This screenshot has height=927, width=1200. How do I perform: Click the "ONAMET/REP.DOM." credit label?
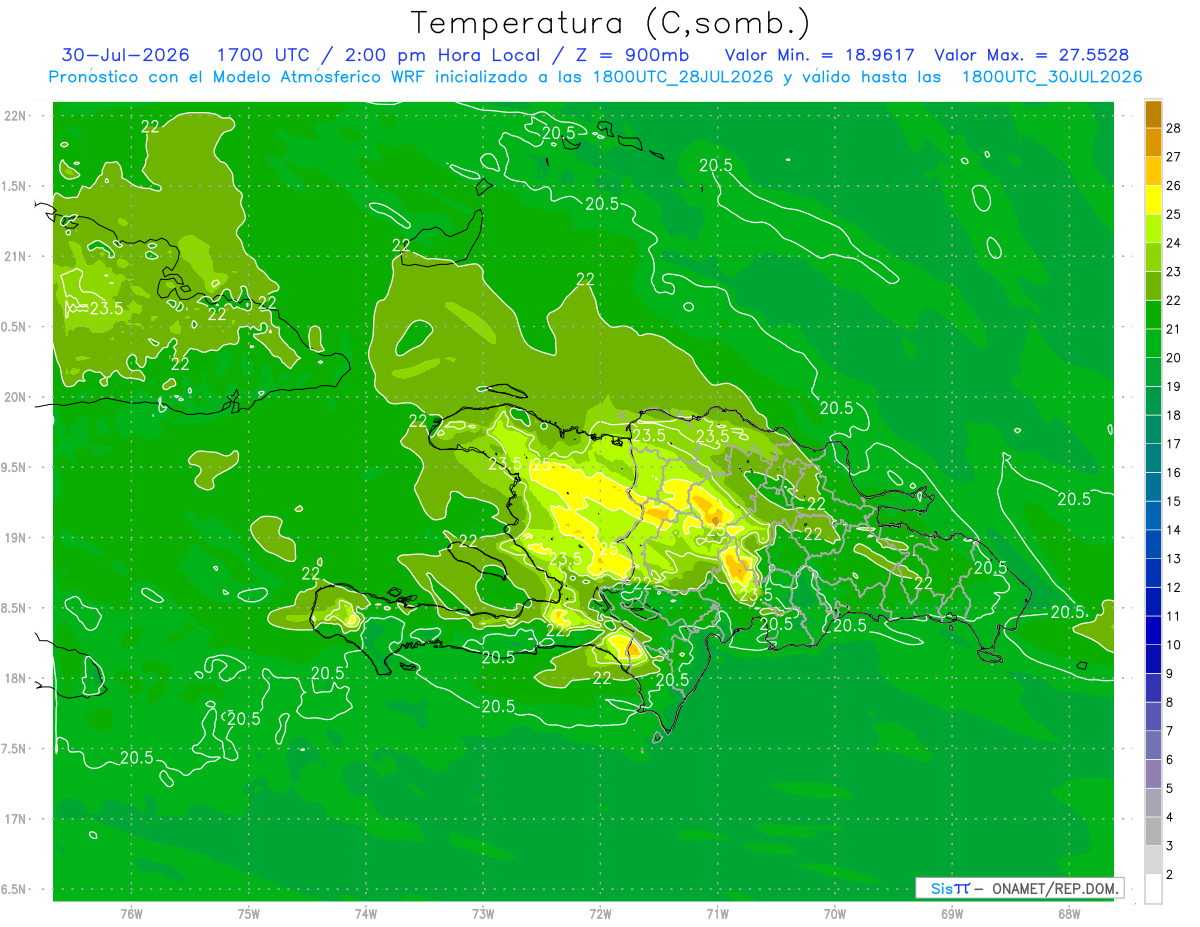tap(1056, 888)
